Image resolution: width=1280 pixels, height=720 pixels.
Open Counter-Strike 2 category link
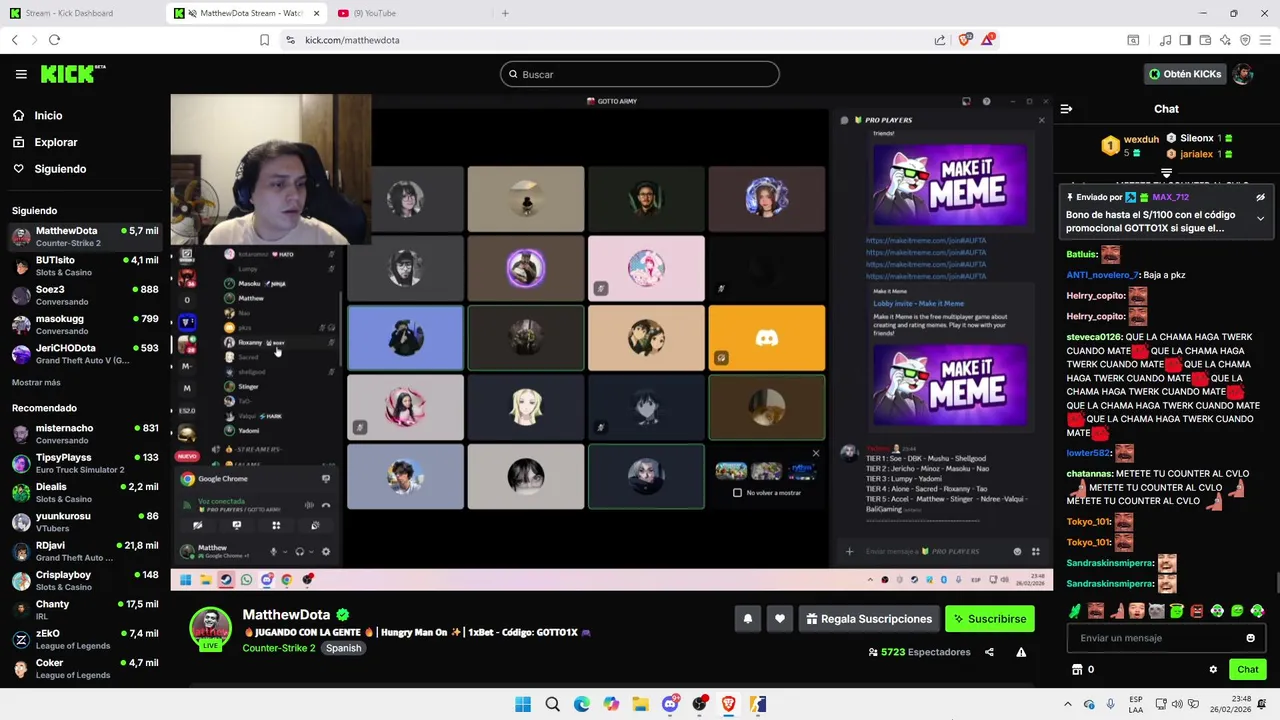coord(278,648)
